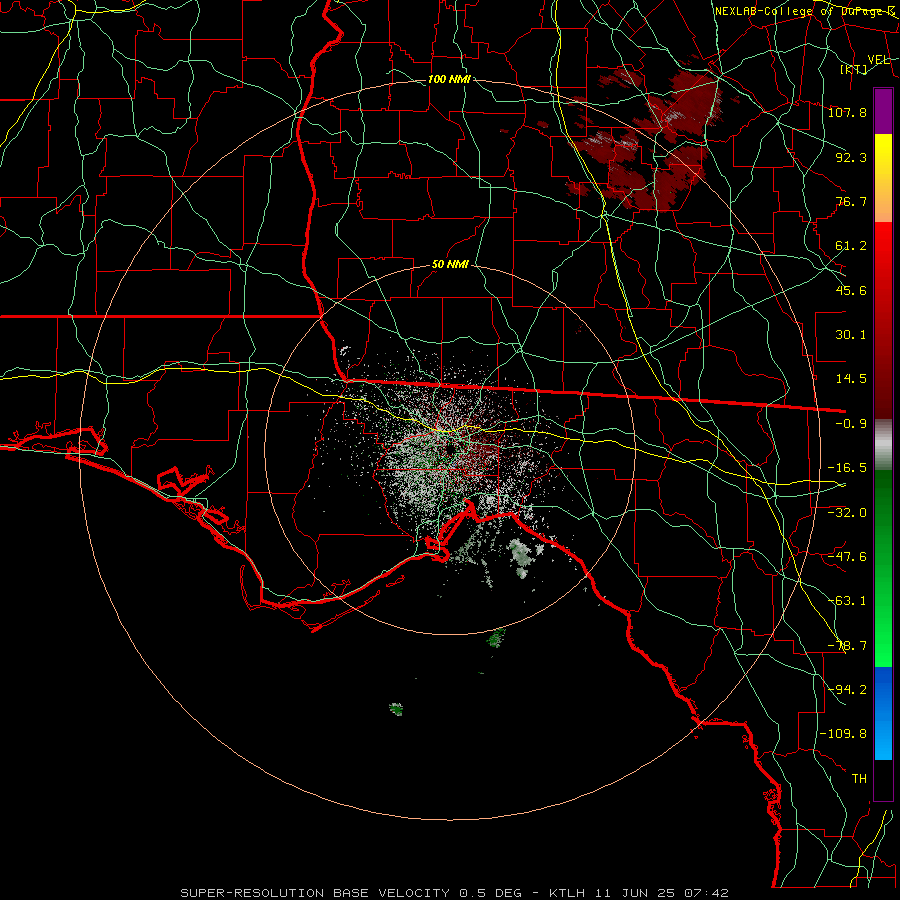Click the purple segment of the color bar

[883, 111]
